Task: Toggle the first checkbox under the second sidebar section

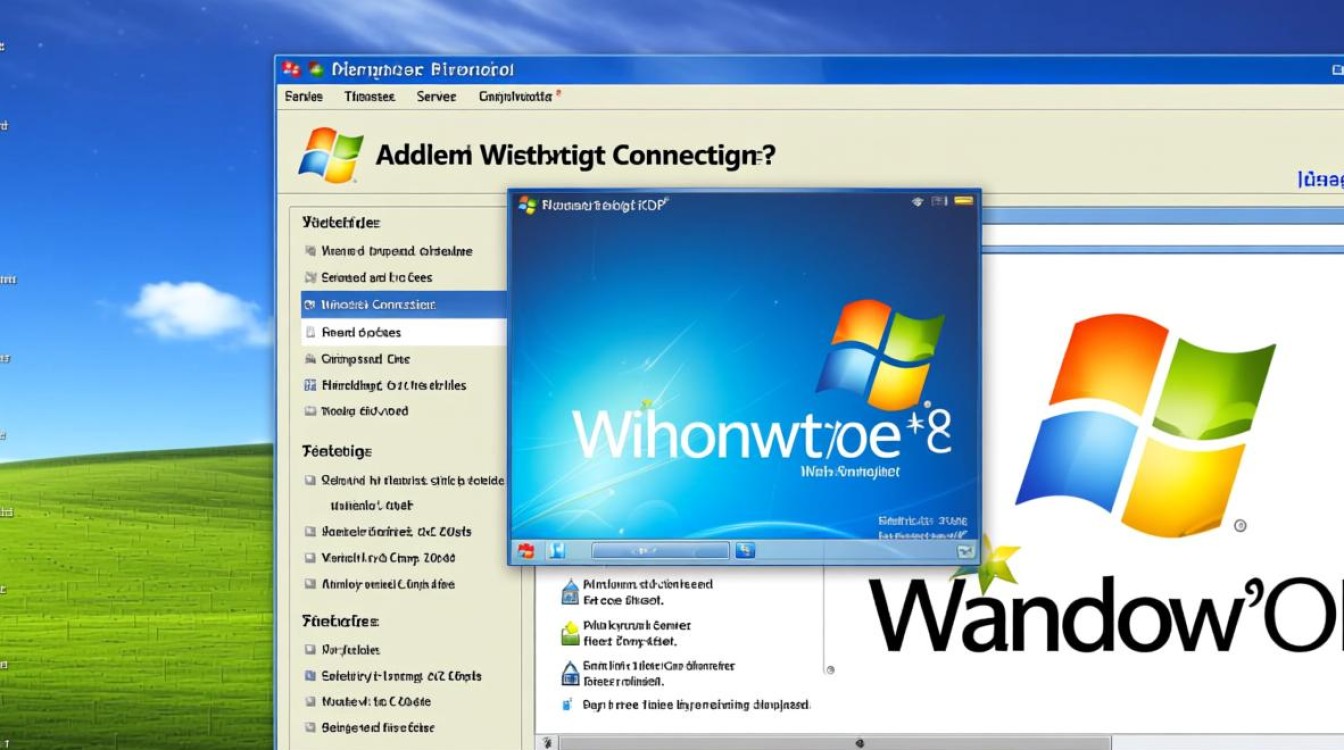Action: point(310,480)
